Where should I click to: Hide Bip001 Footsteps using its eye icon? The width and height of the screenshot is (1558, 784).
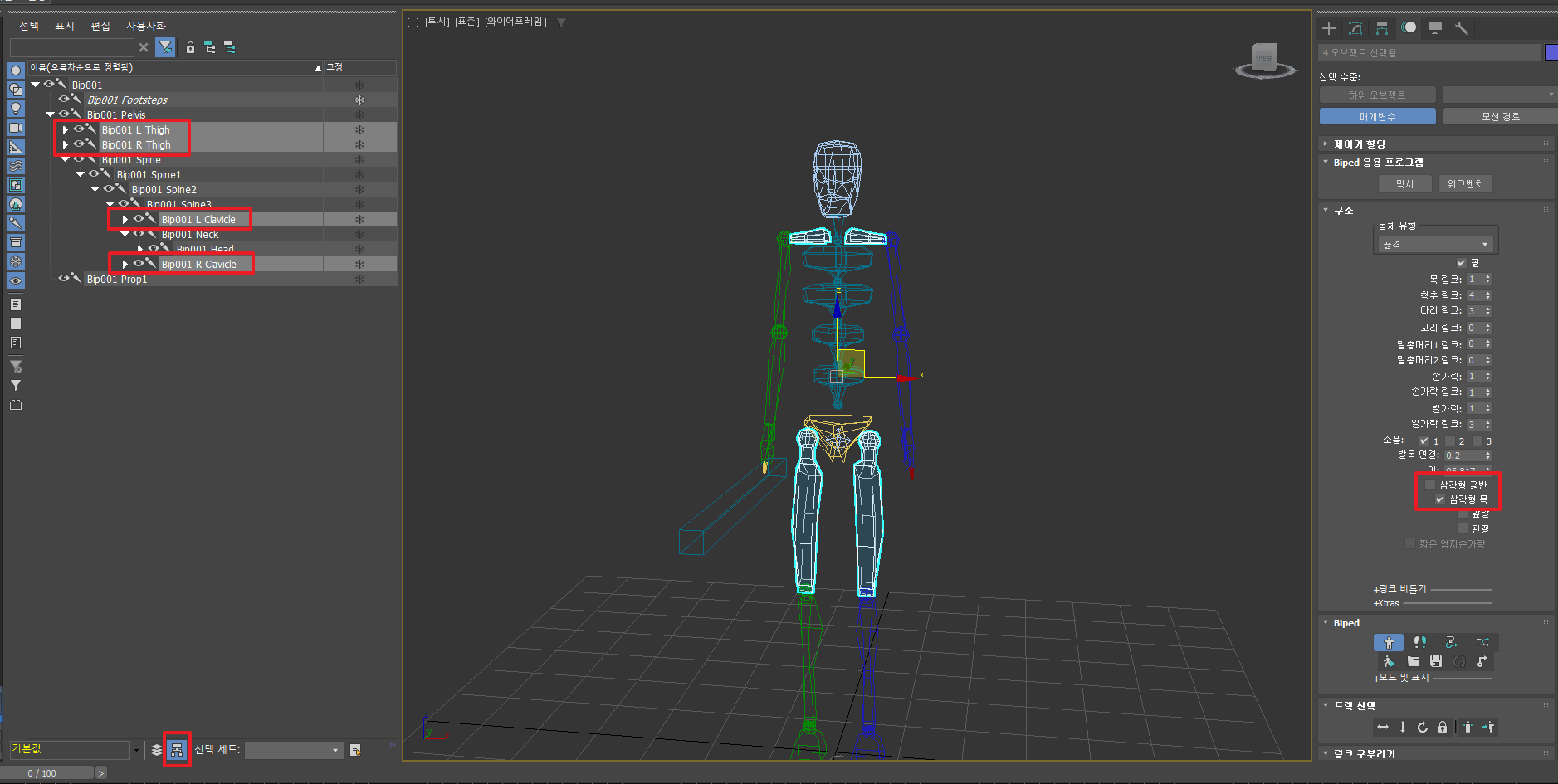point(64,100)
